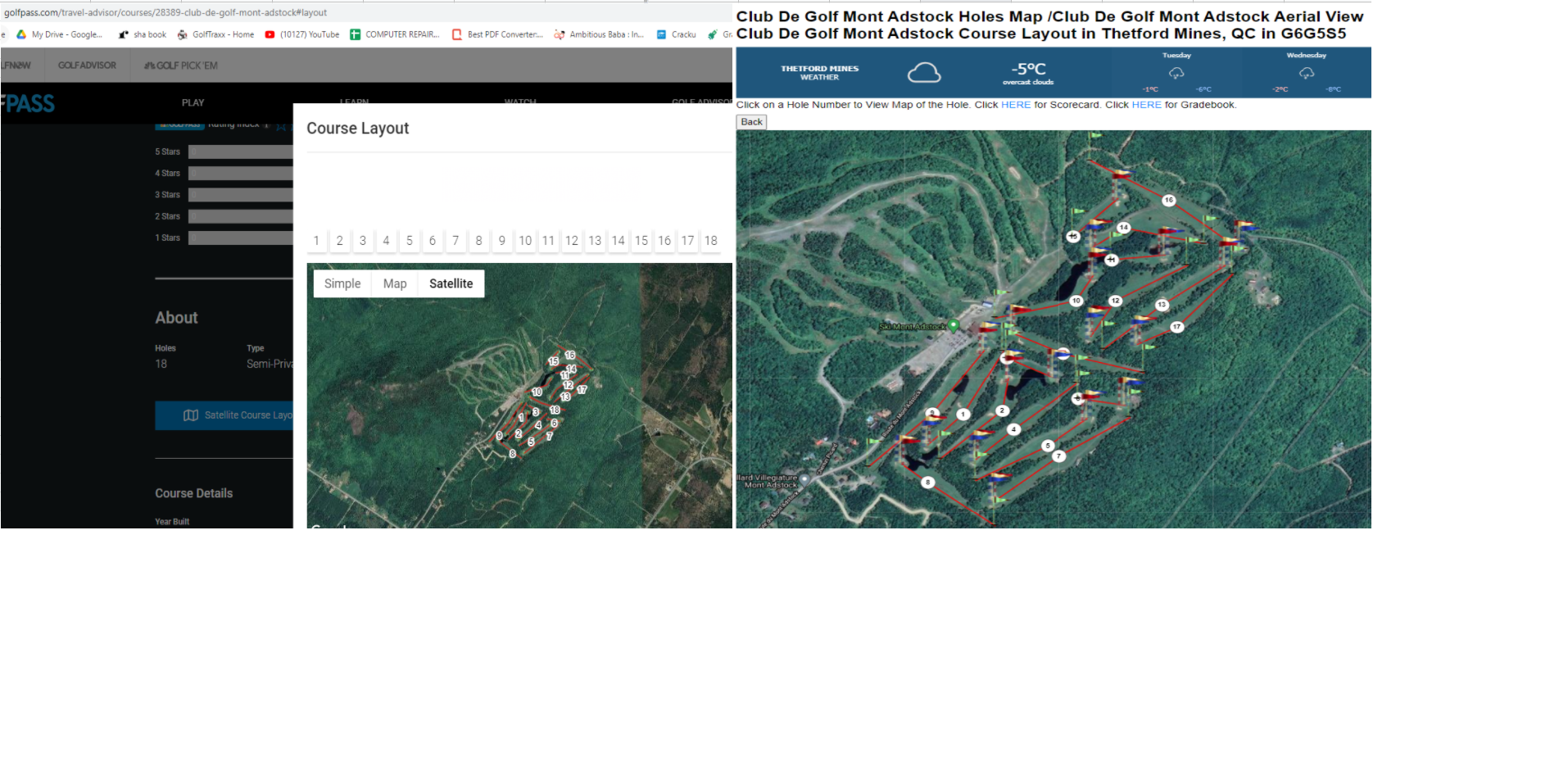The height and width of the screenshot is (766, 1568).
Task: Switch Course Layout view to Simple
Action: [x=342, y=283]
